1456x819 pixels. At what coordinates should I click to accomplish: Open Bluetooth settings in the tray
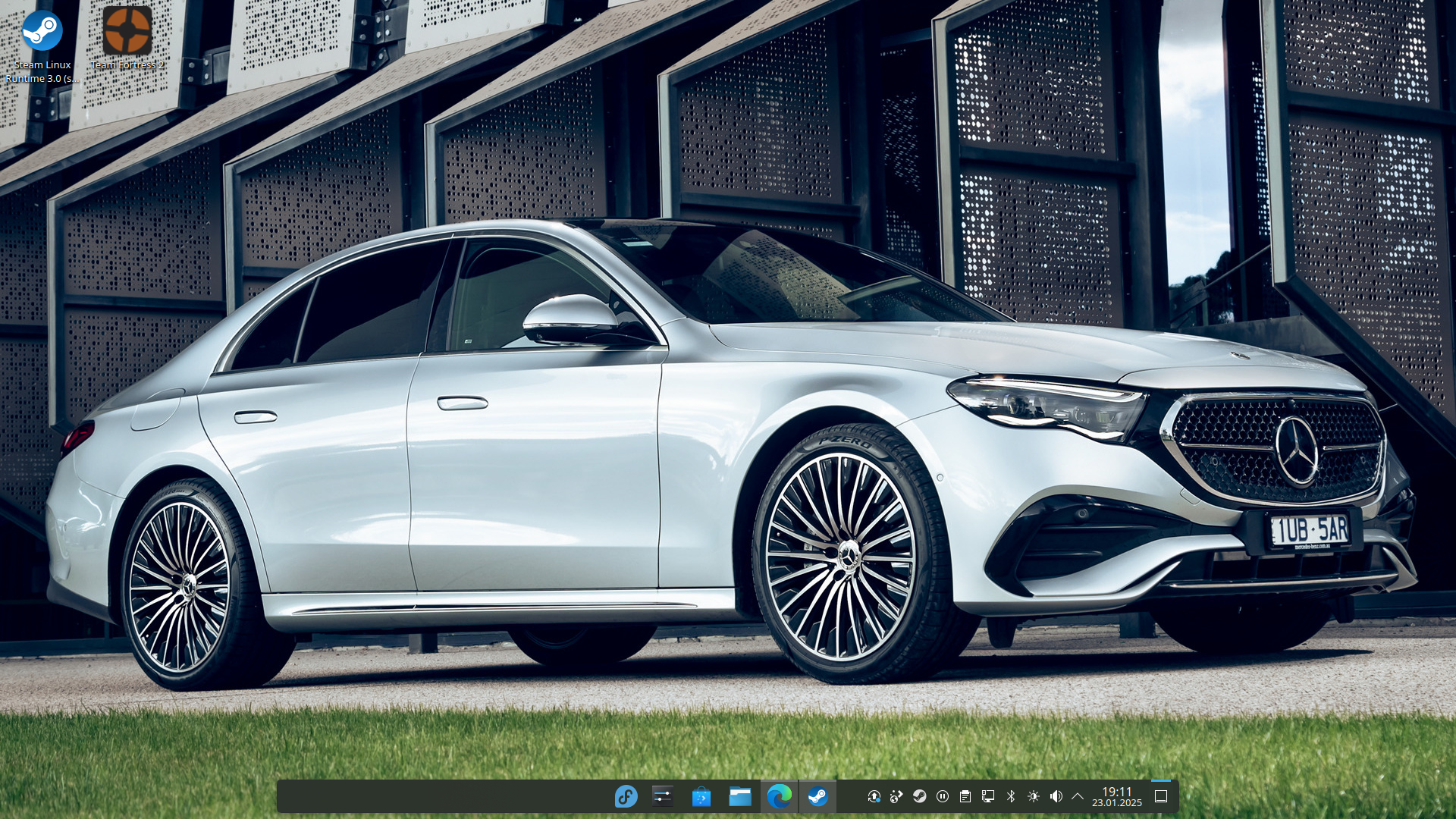click(1011, 796)
